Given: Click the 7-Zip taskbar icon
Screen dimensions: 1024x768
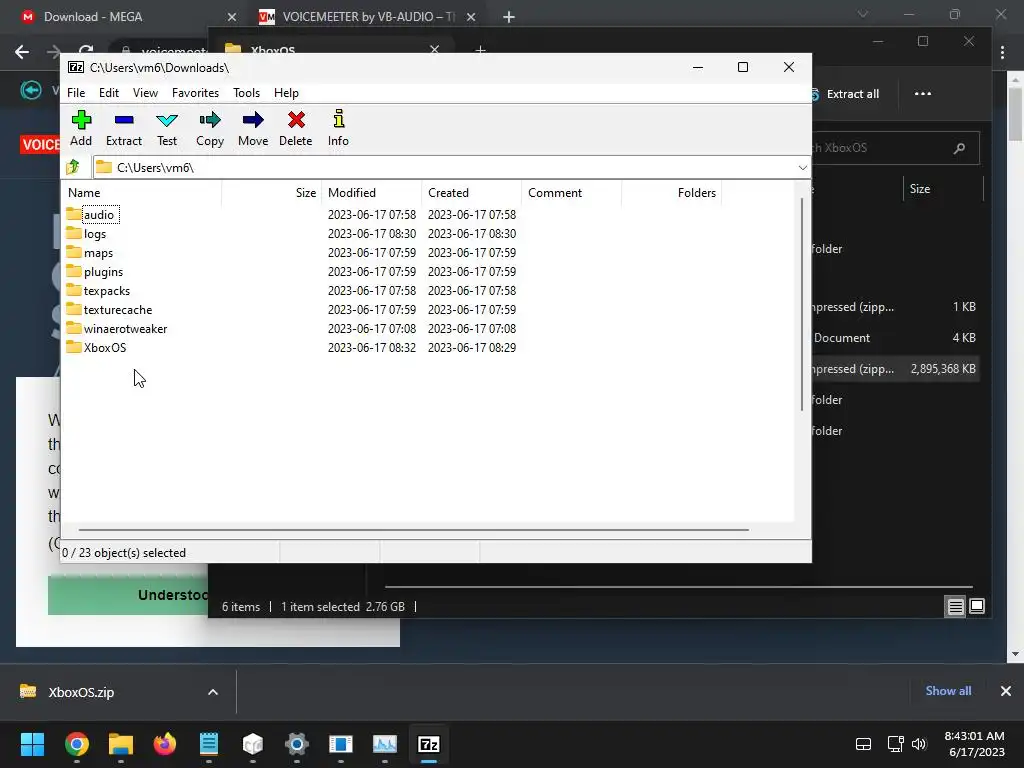Looking at the screenshot, I should point(428,744).
